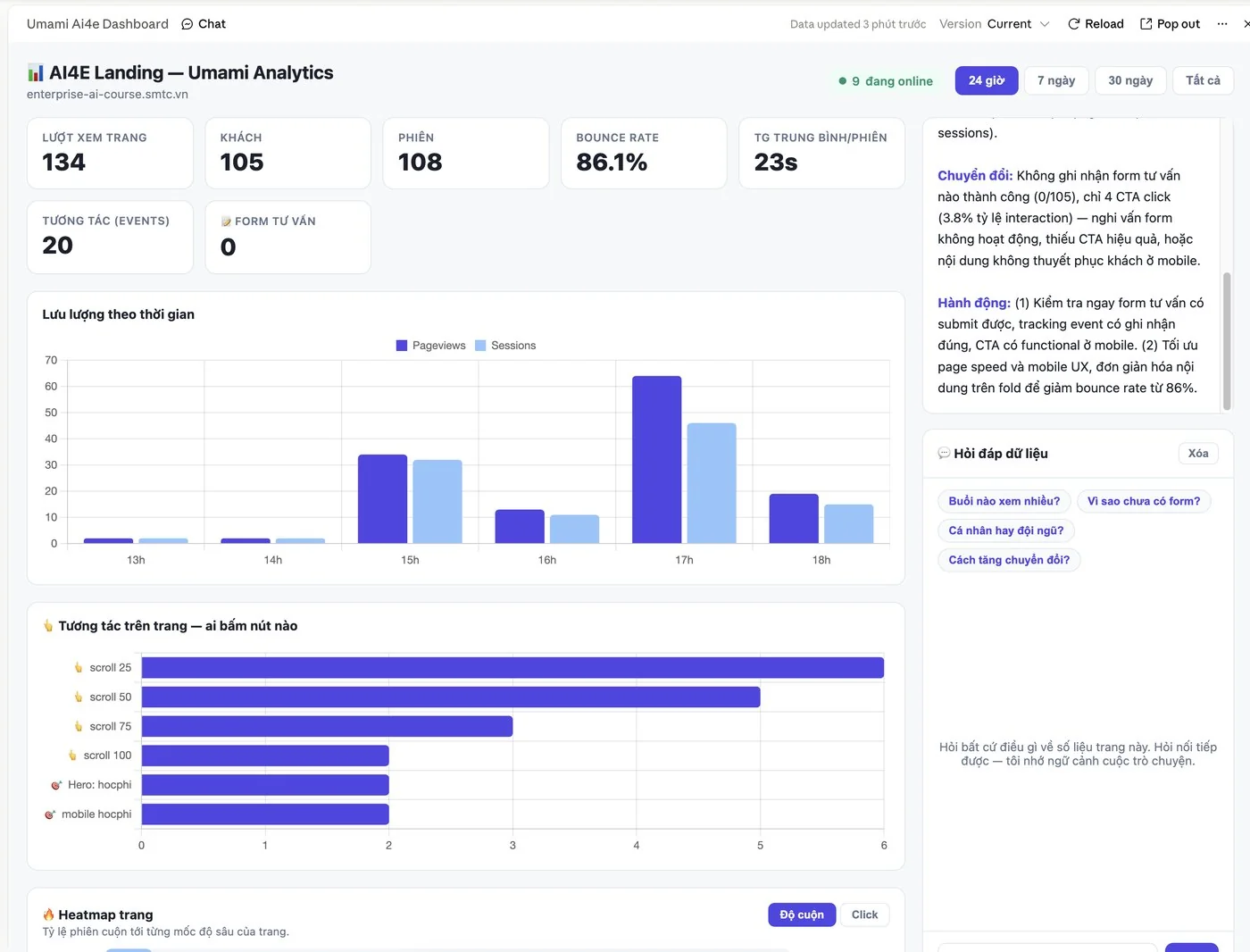Click the Phiên card showing 108
Screen dimensions: 1250x952
[x=466, y=154]
